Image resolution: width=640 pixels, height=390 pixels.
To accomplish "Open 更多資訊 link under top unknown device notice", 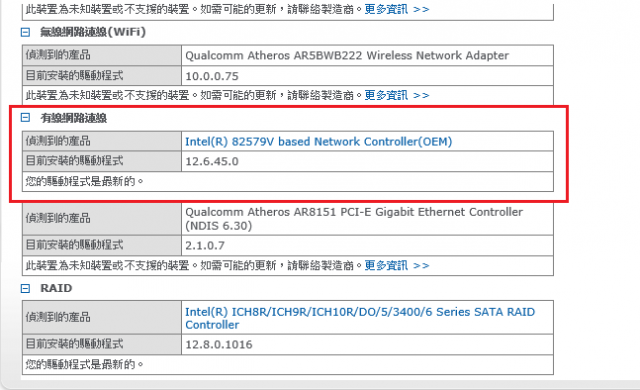I will click(397, 9).
